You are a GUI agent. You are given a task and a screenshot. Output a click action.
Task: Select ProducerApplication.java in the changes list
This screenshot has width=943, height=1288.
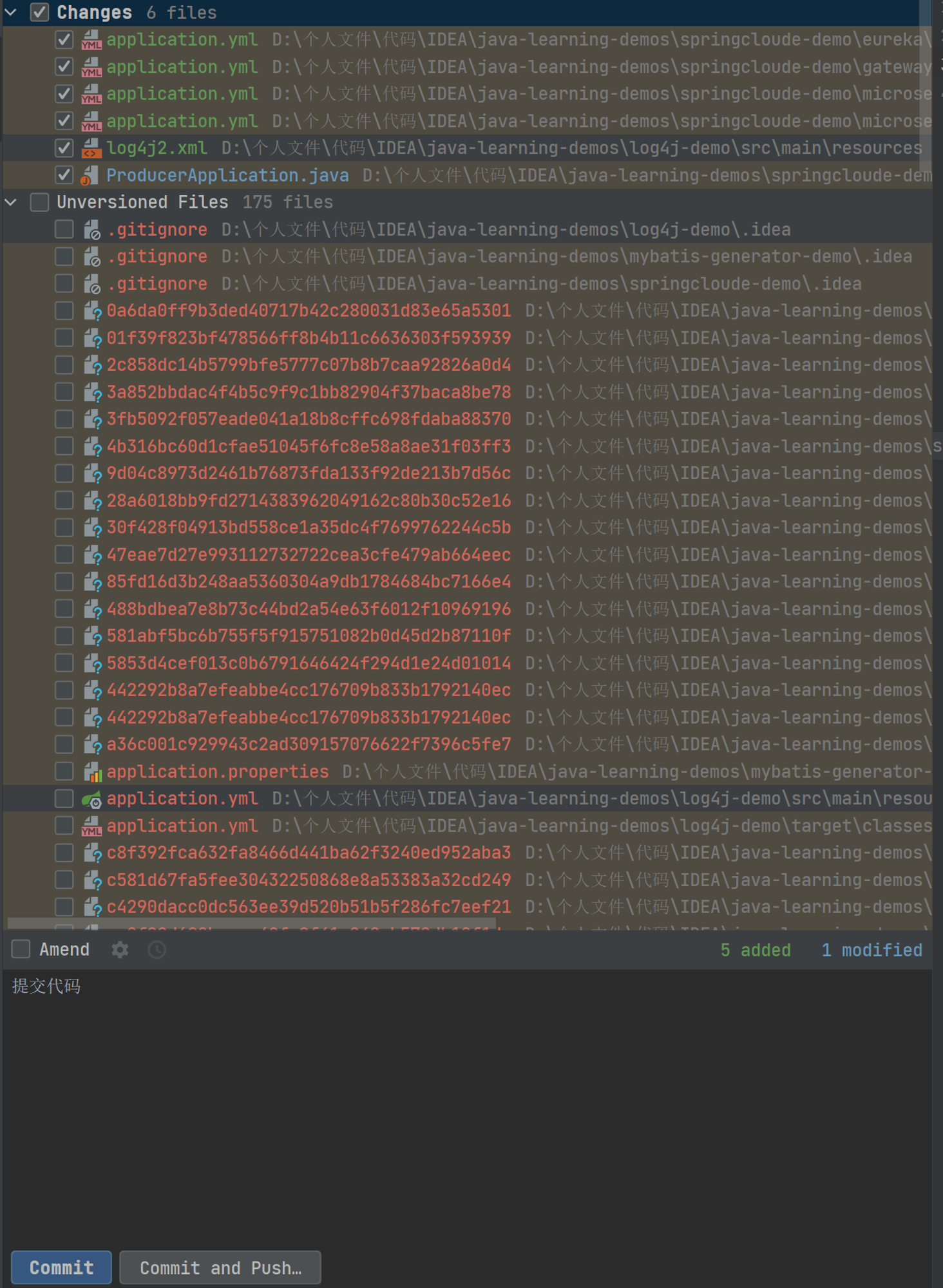tap(227, 175)
